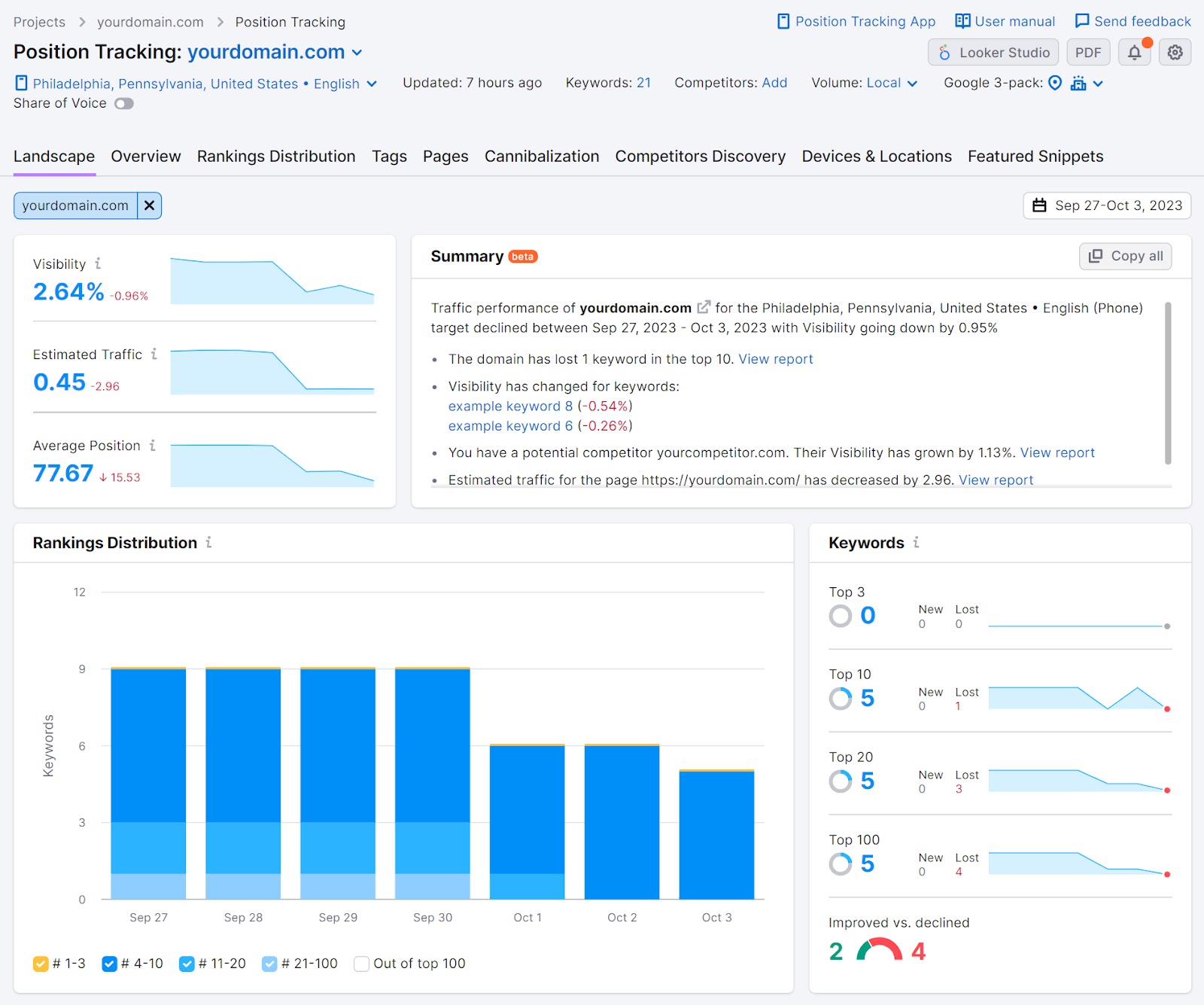
Task: Expand the yourdomain.com project dropdown
Action: (357, 52)
